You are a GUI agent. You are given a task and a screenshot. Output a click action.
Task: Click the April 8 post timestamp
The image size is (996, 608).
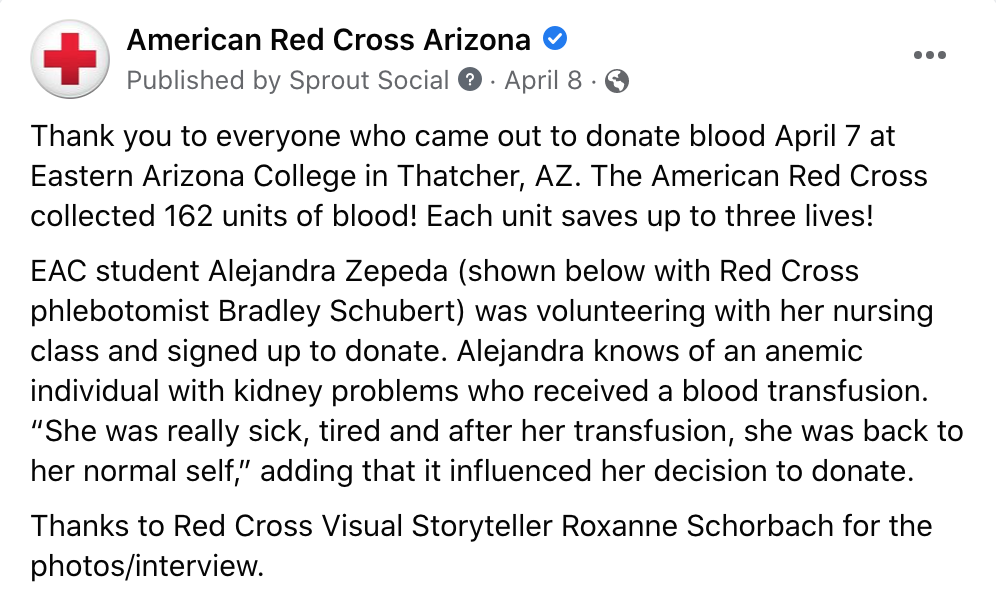(x=543, y=80)
